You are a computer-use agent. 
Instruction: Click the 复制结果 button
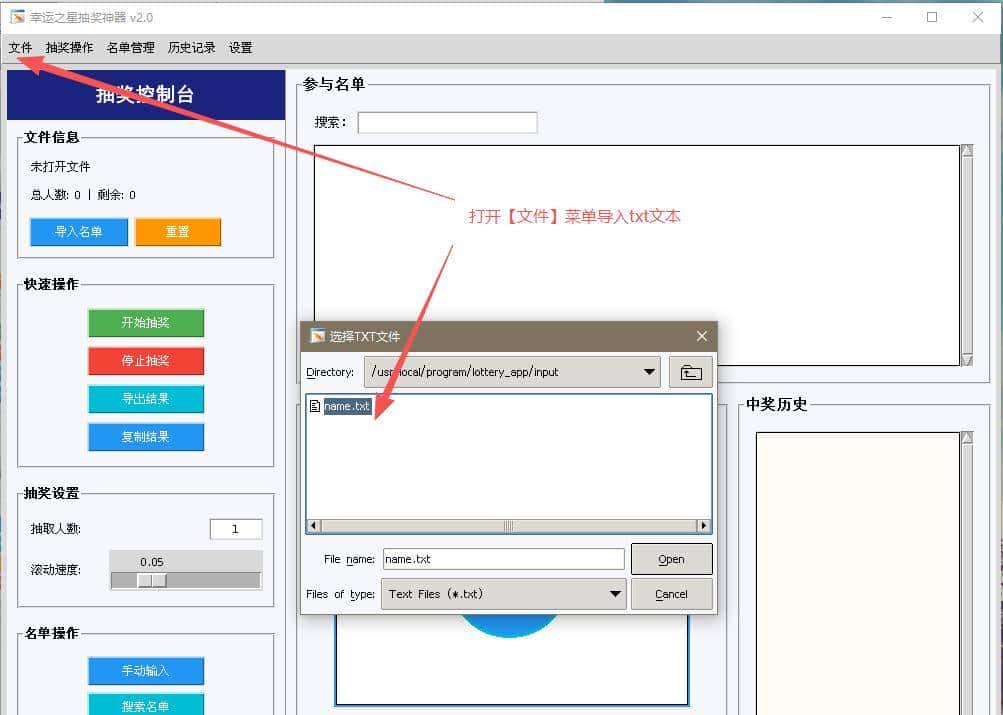145,437
